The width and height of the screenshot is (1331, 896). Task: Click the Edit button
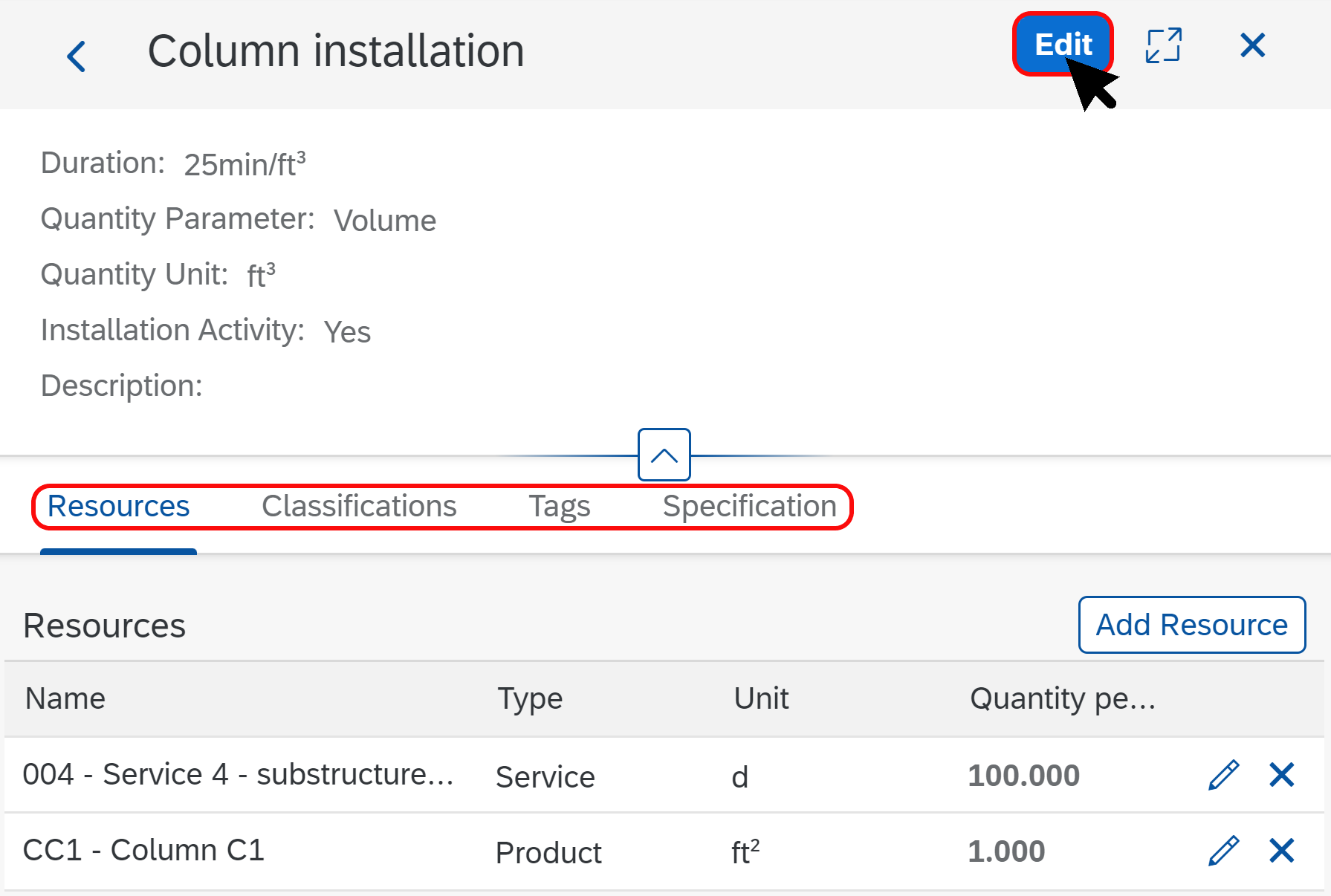(1063, 45)
